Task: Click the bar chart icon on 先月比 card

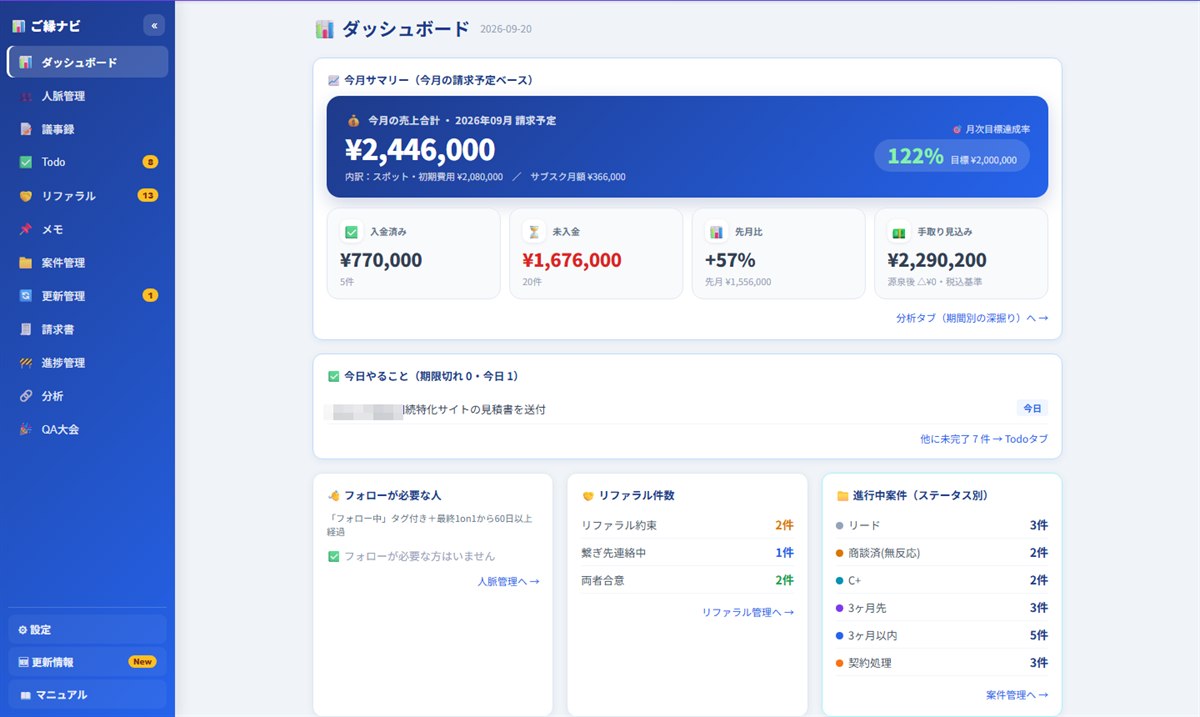Action: [x=716, y=232]
